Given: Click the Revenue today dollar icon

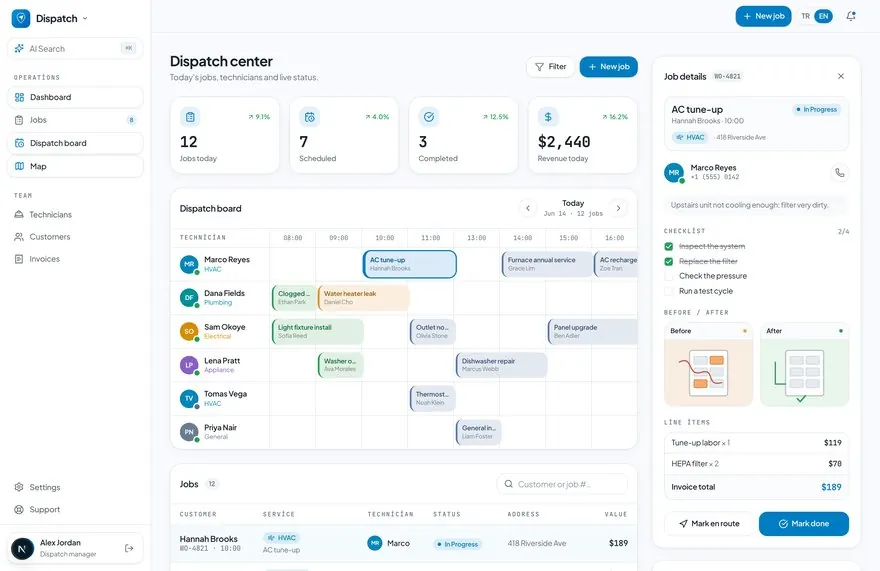Looking at the screenshot, I should [x=548, y=117].
